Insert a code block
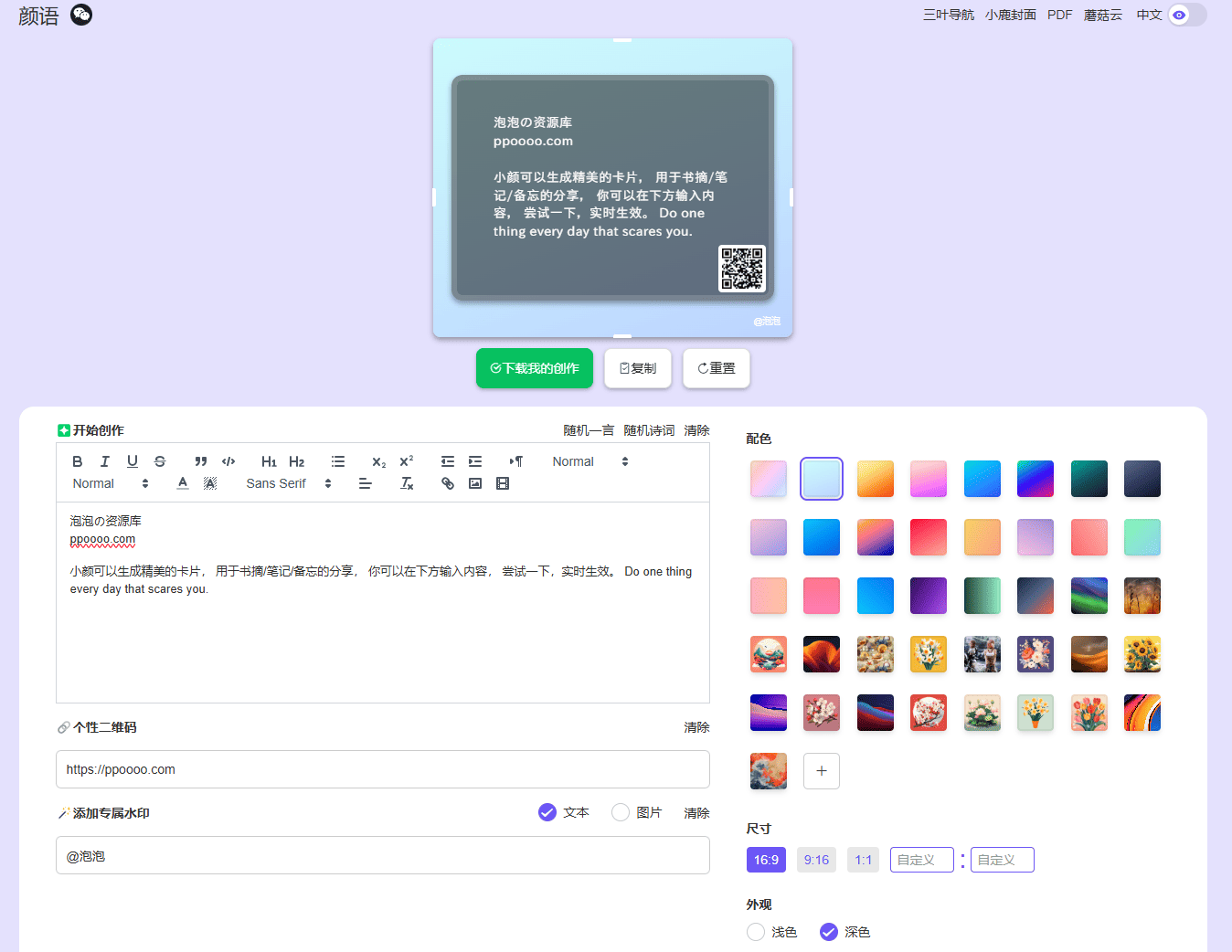This screenshot has height=952, width=1232. [228, 461]
